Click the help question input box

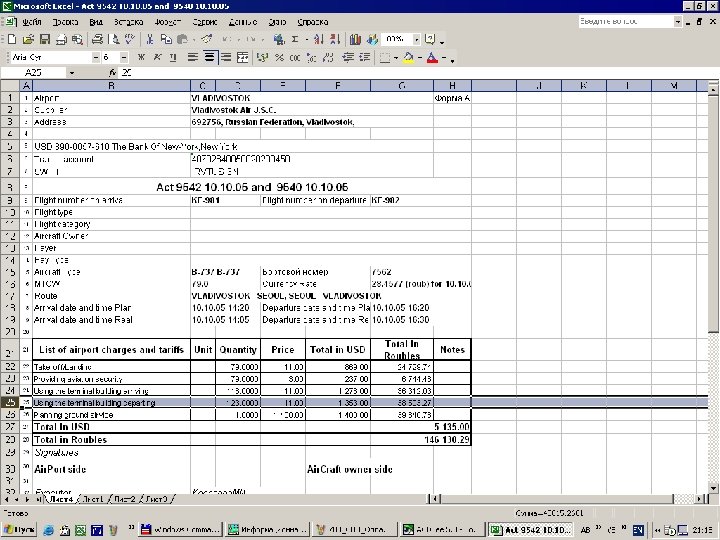click(x=626, y=22)
